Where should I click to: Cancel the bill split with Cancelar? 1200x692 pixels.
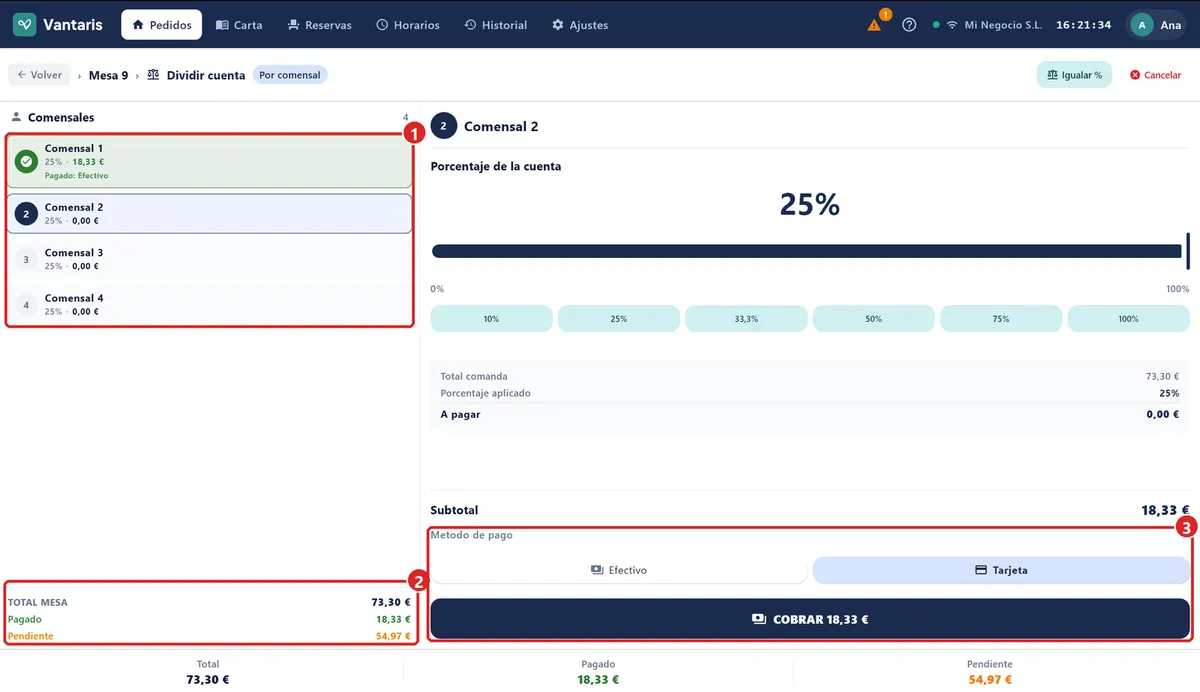tap(1155, 75)
